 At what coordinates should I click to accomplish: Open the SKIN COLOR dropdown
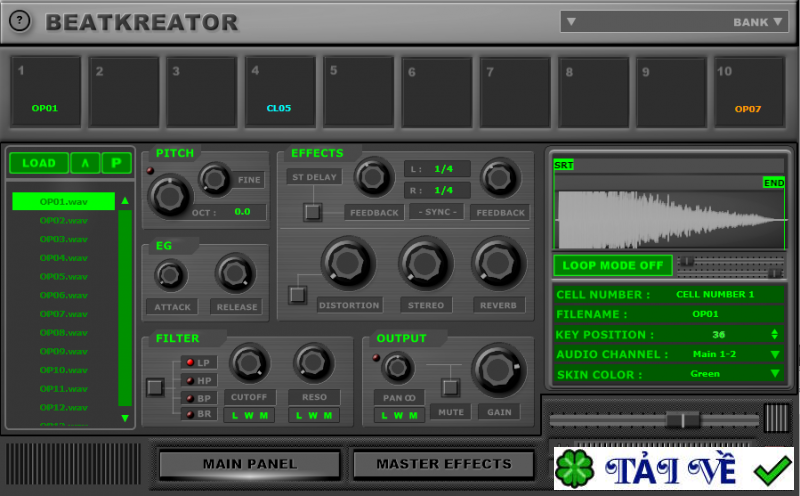coord(774,374)
